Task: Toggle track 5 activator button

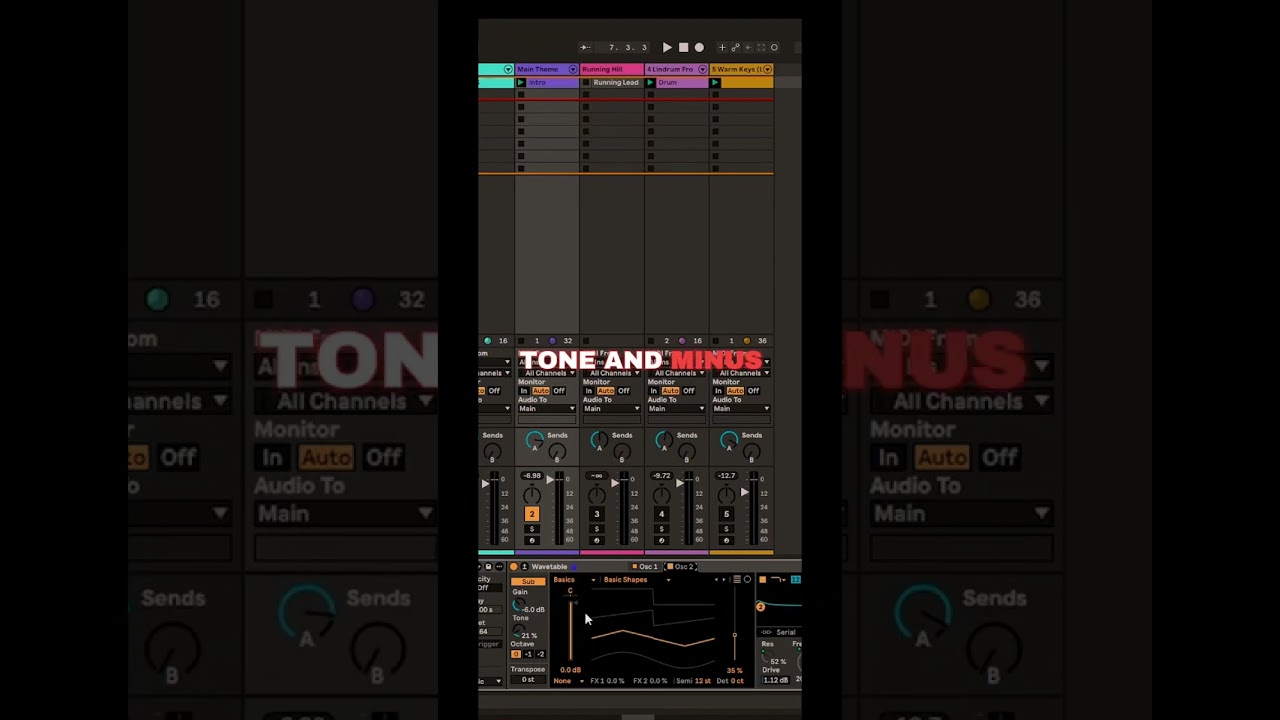Action: click(726, 514)
